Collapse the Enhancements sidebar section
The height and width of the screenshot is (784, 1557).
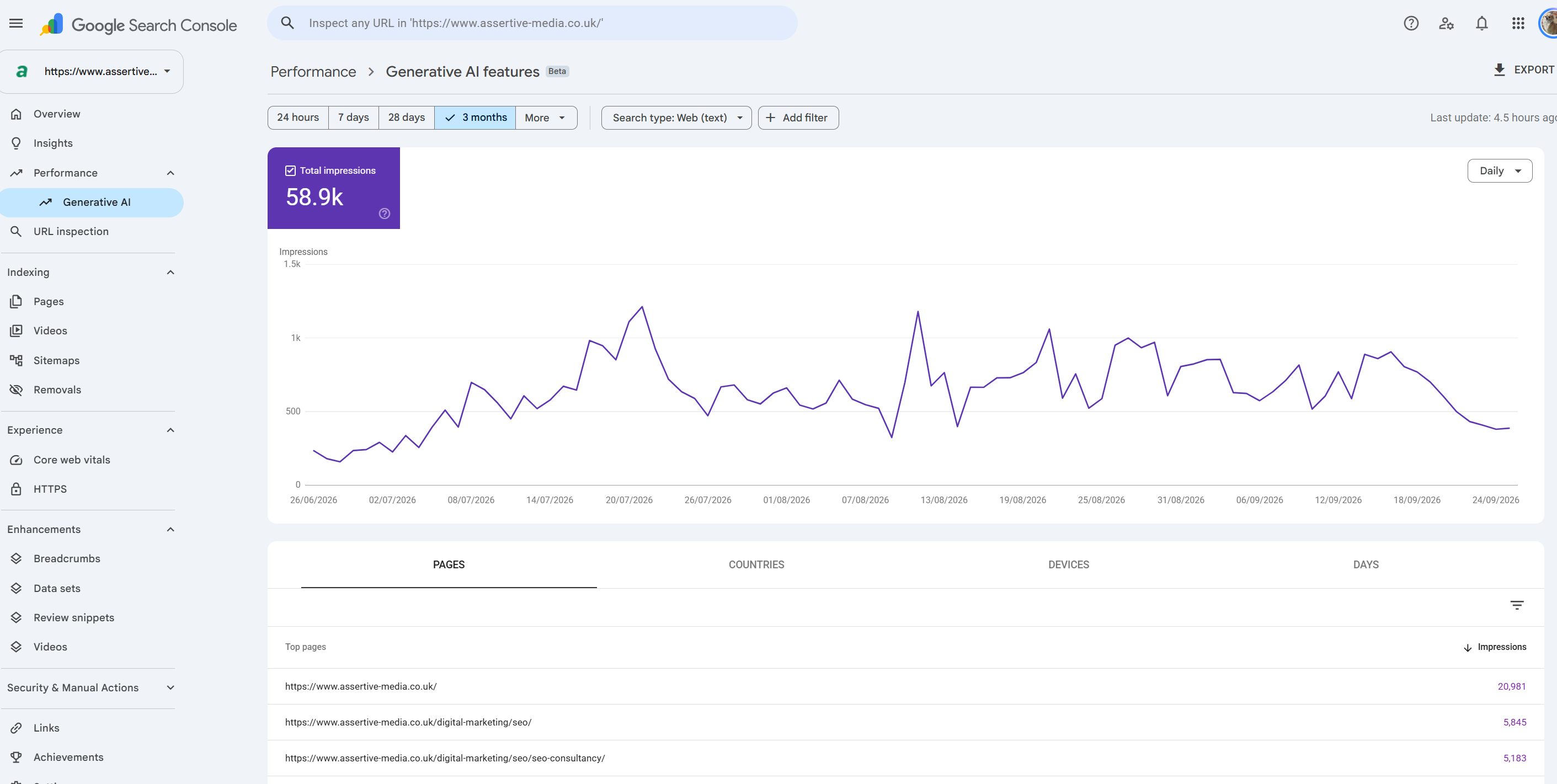click(170, 530)
